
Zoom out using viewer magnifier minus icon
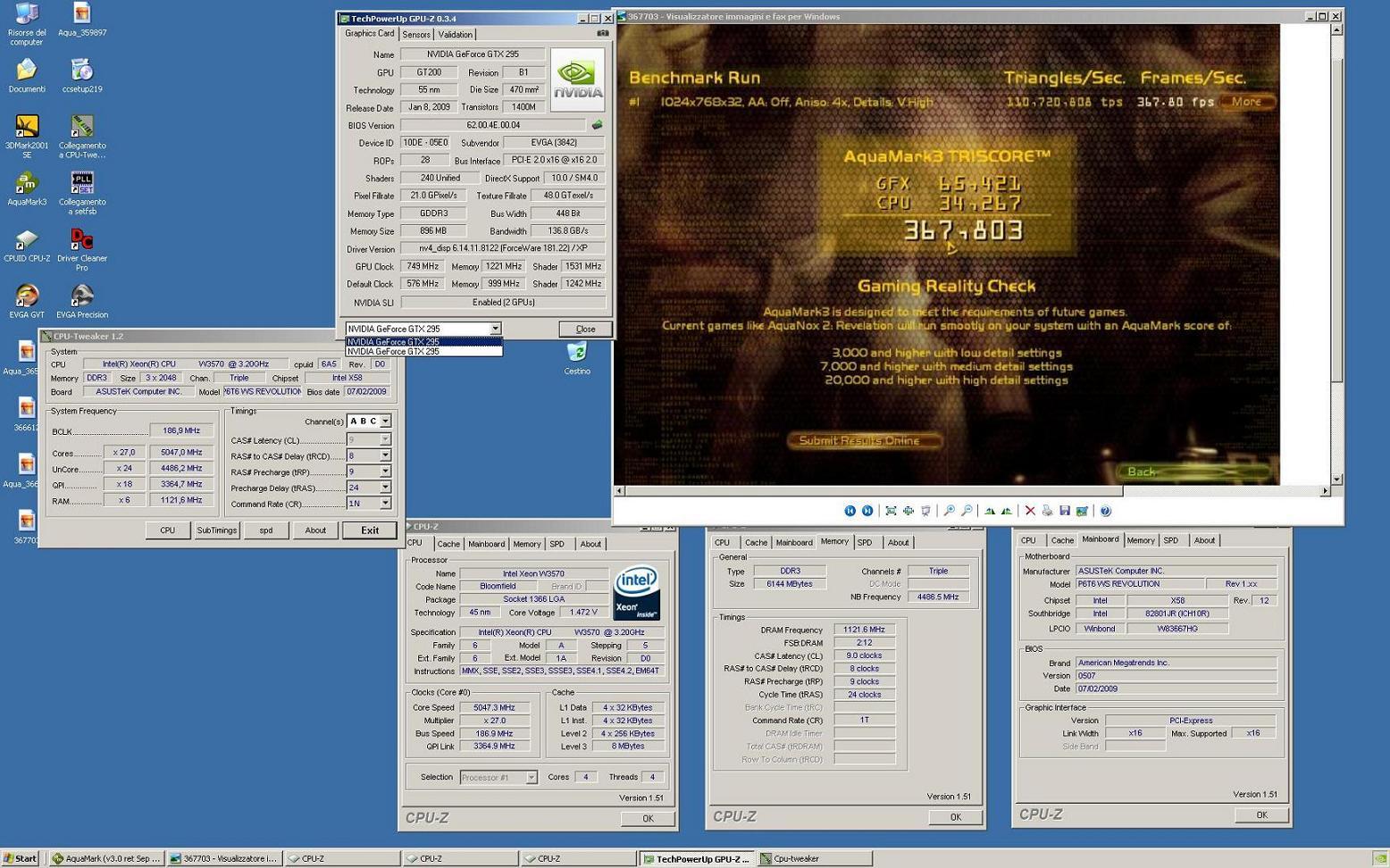pos(967,511)
